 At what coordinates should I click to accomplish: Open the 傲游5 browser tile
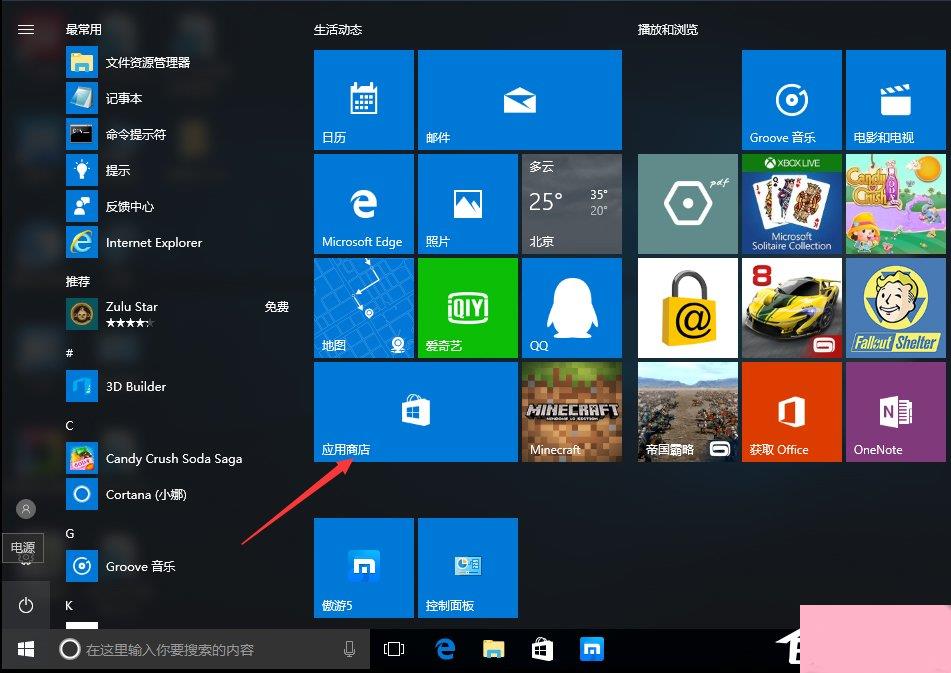(364, 568)
